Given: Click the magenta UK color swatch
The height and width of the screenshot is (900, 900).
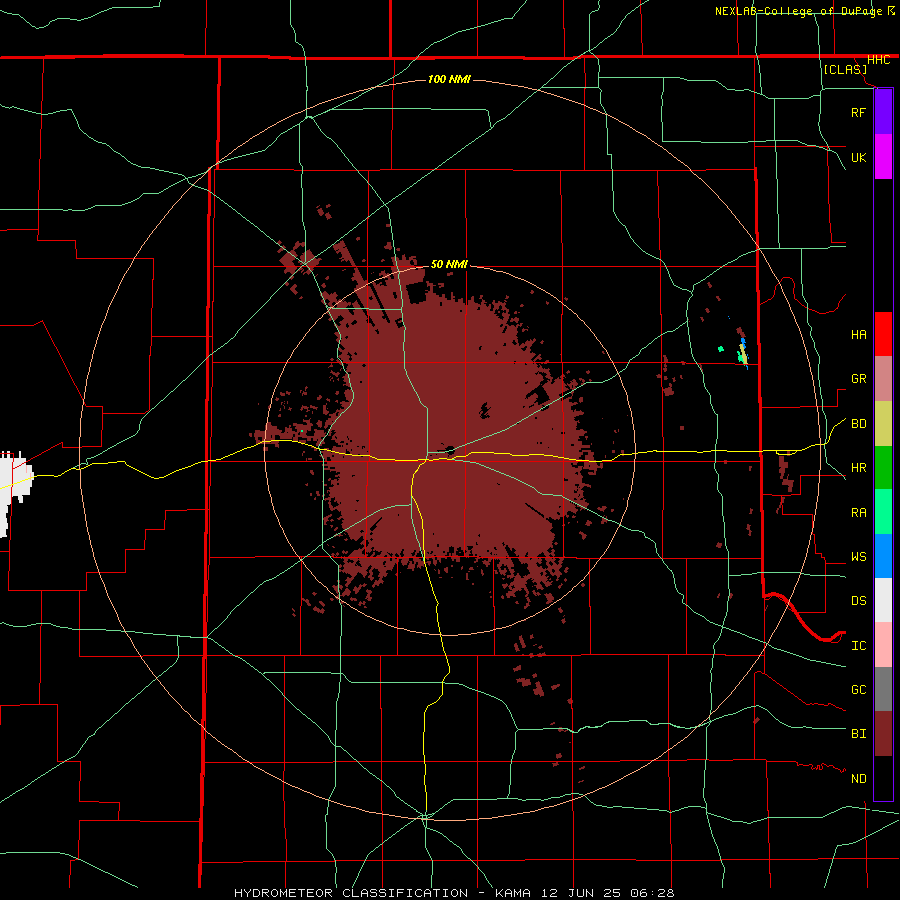Looking at the screenshot, I should tap(883, 157).
